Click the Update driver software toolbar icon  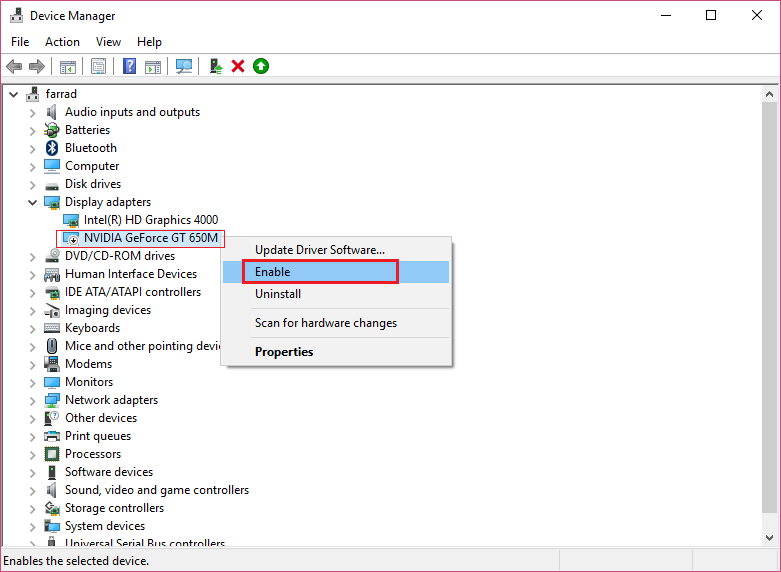tap(216, 66)
